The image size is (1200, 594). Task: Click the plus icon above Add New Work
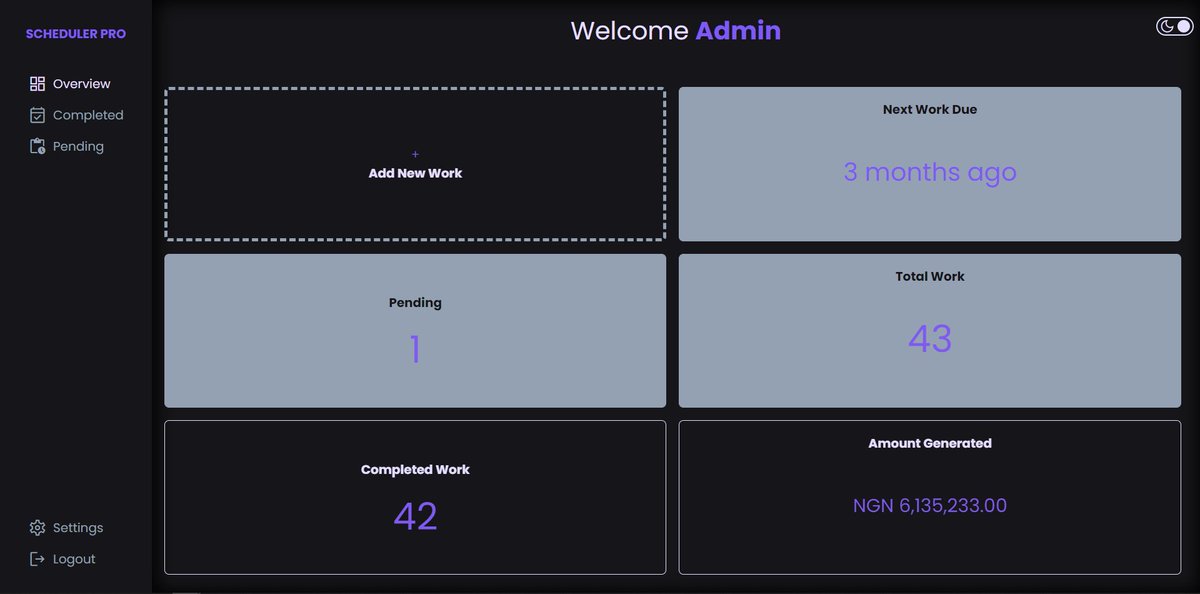coord(415,154)
